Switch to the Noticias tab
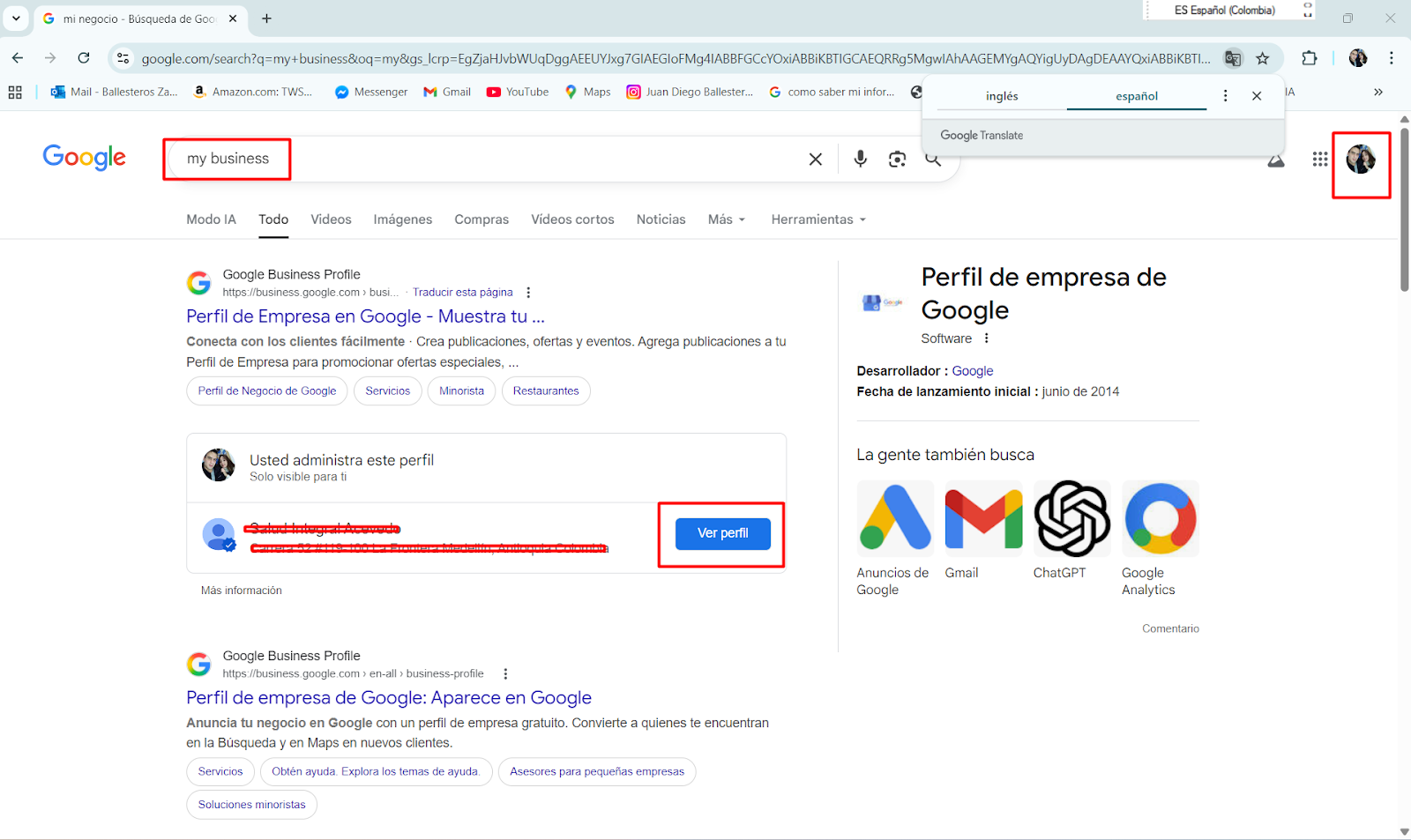This screenshot has height=840, width=1411. 661,219
